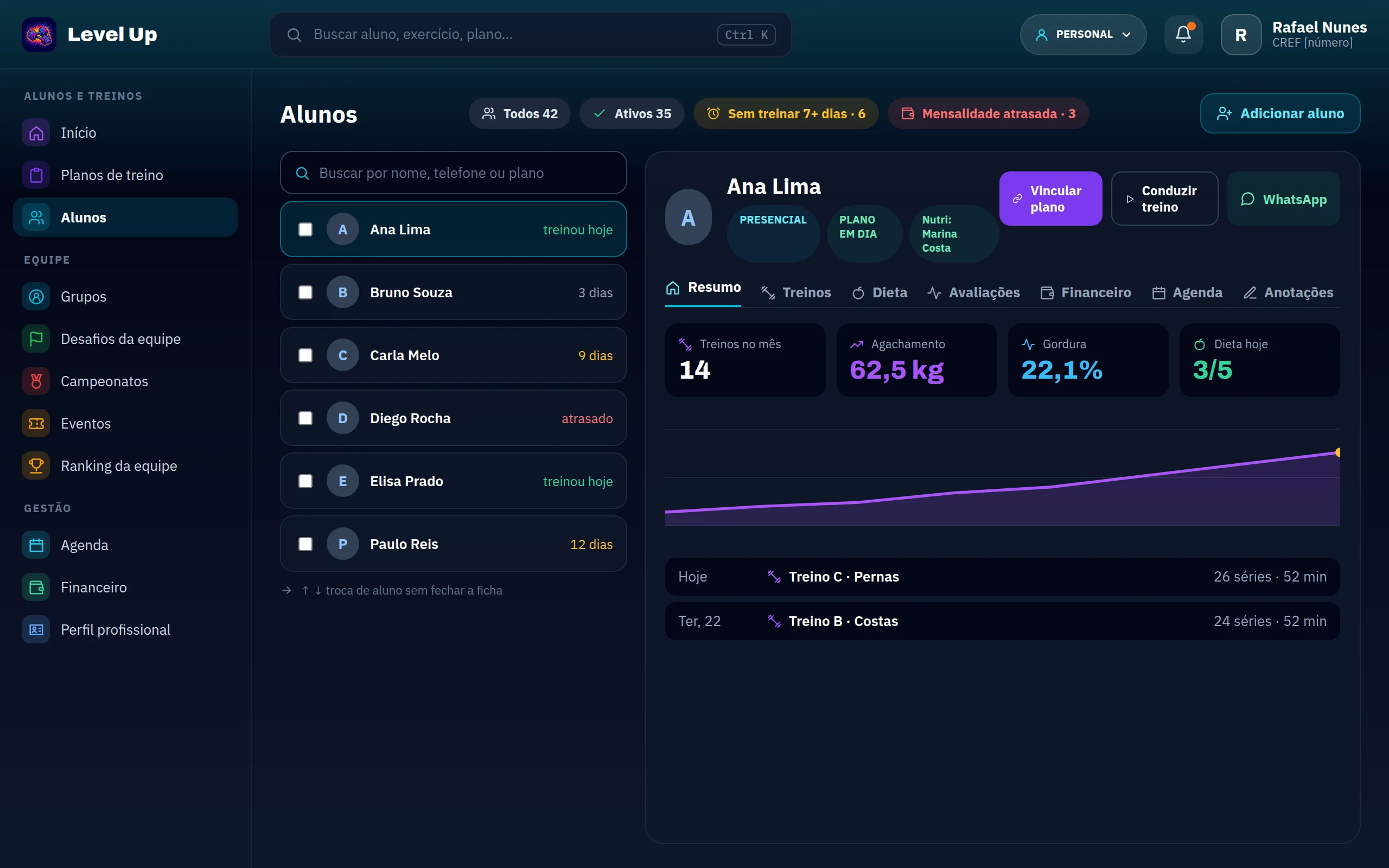Open Perfil profissional ID card icon
This screenshot has width=1389, height=868.
click(36, 630)
